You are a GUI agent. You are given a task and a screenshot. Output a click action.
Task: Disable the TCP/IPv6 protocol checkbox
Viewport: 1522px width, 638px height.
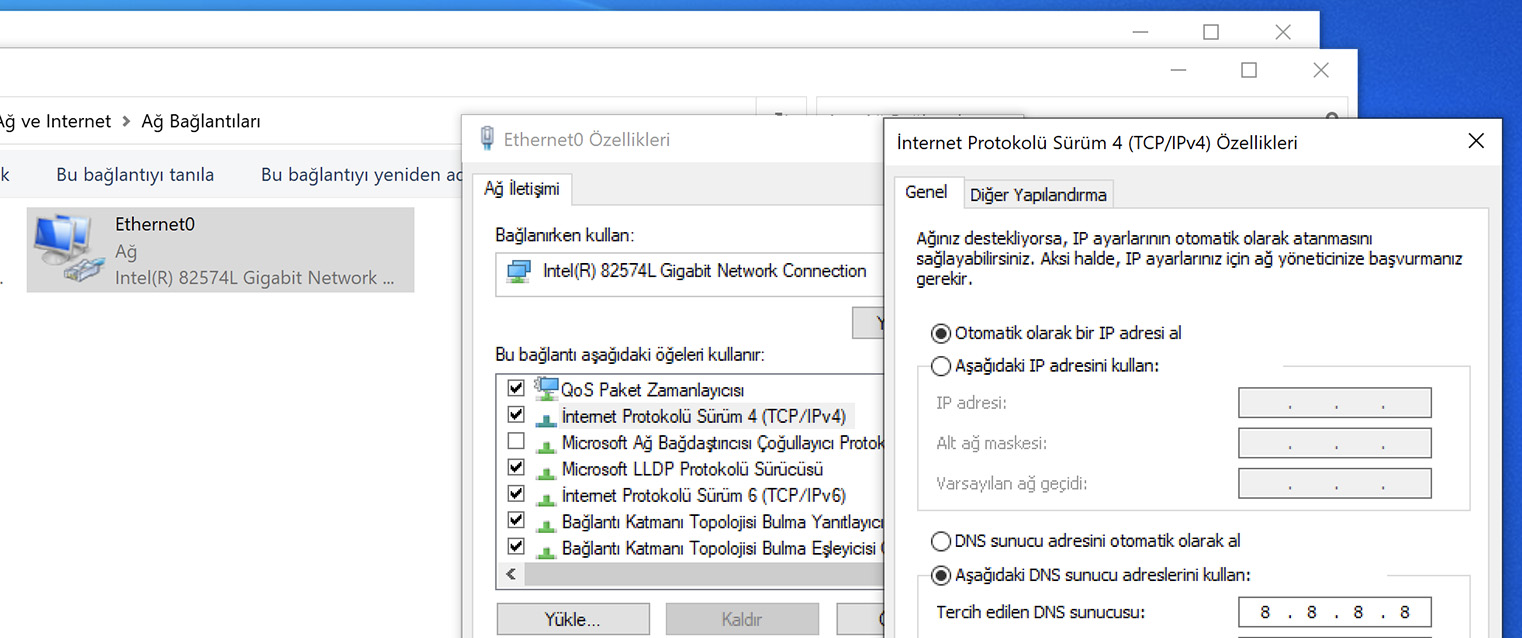pos(516,494)
